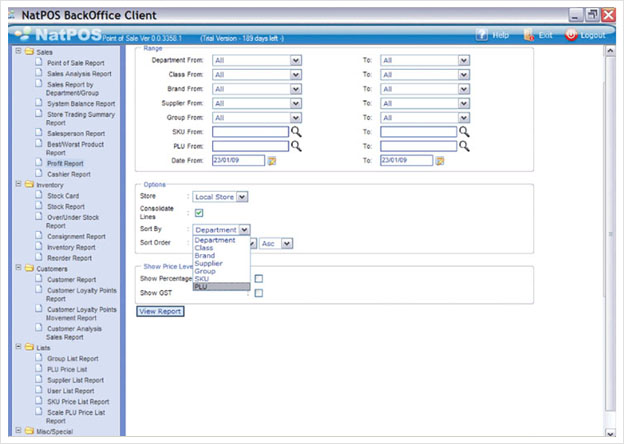Screen dimensions: 624x444
Task: Open the SKU Price List Report
Action: pyautogui.click(x=78, y=401)
